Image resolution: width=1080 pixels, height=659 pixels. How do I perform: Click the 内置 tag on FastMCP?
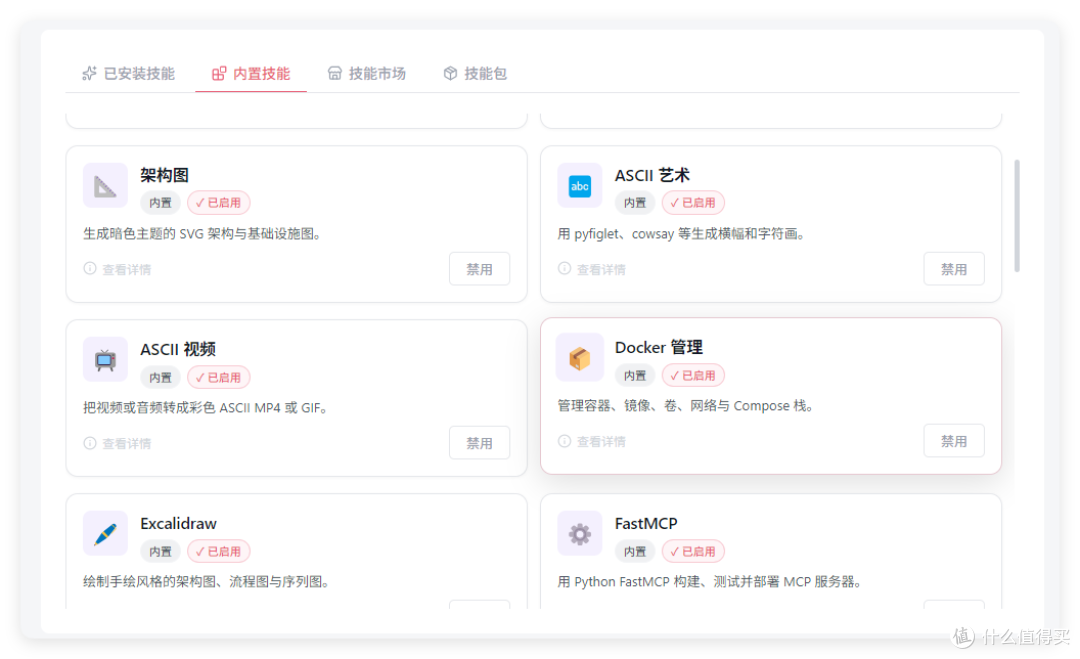635,552
